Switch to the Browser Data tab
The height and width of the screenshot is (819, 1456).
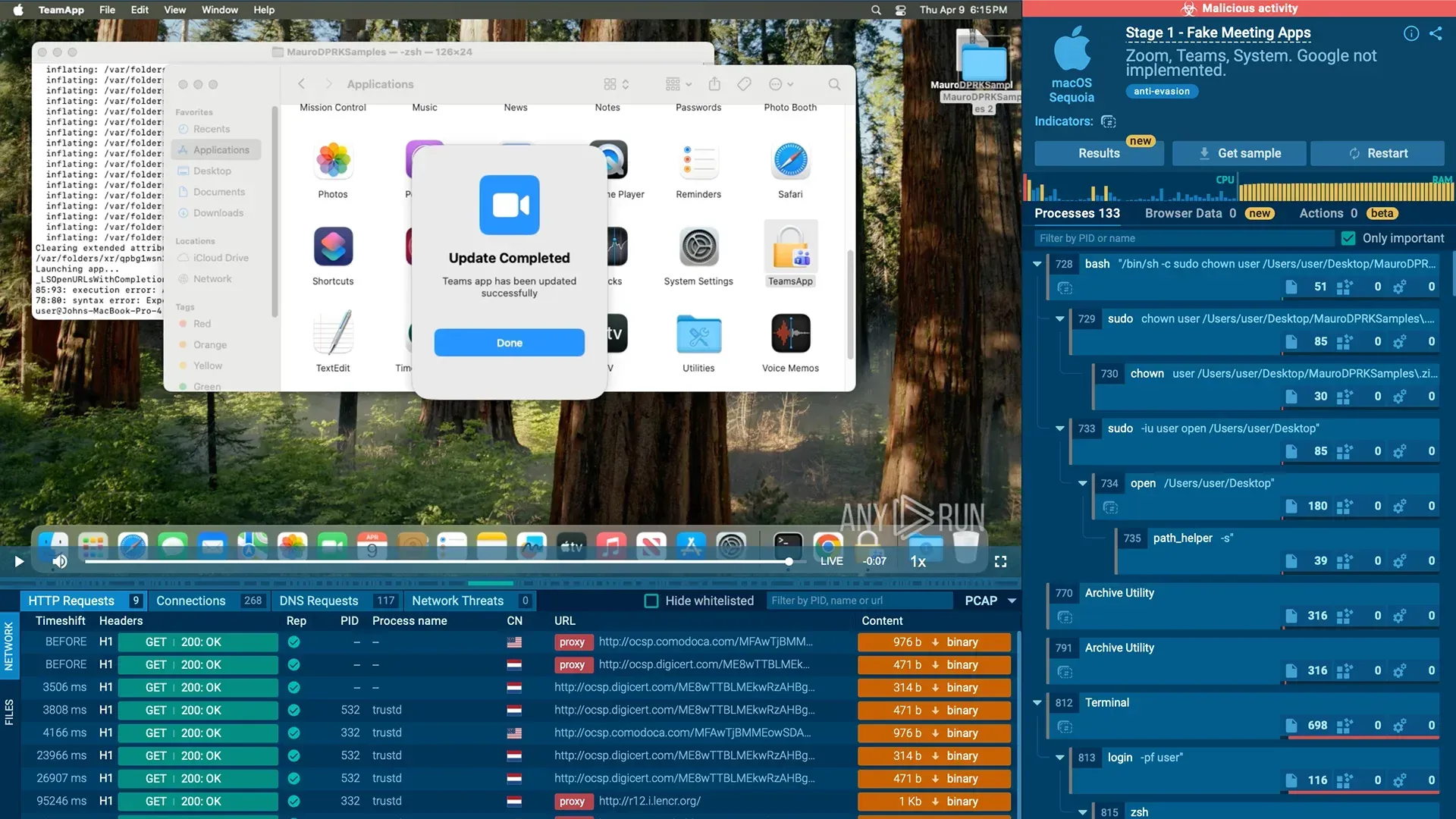point(1209,214)
